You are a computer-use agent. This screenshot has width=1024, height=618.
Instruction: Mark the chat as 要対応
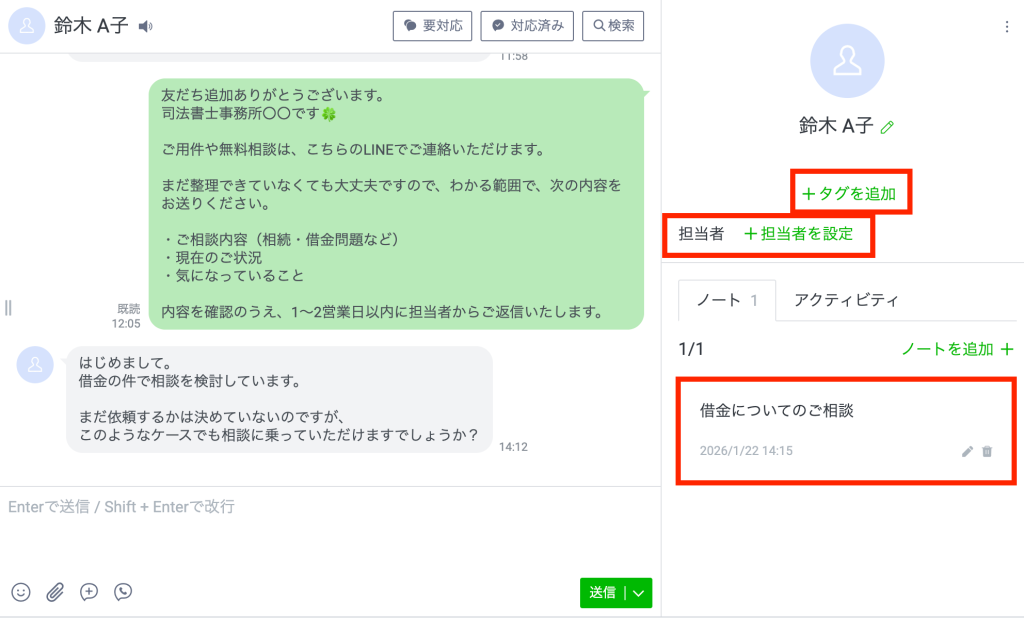click(432, 26)
